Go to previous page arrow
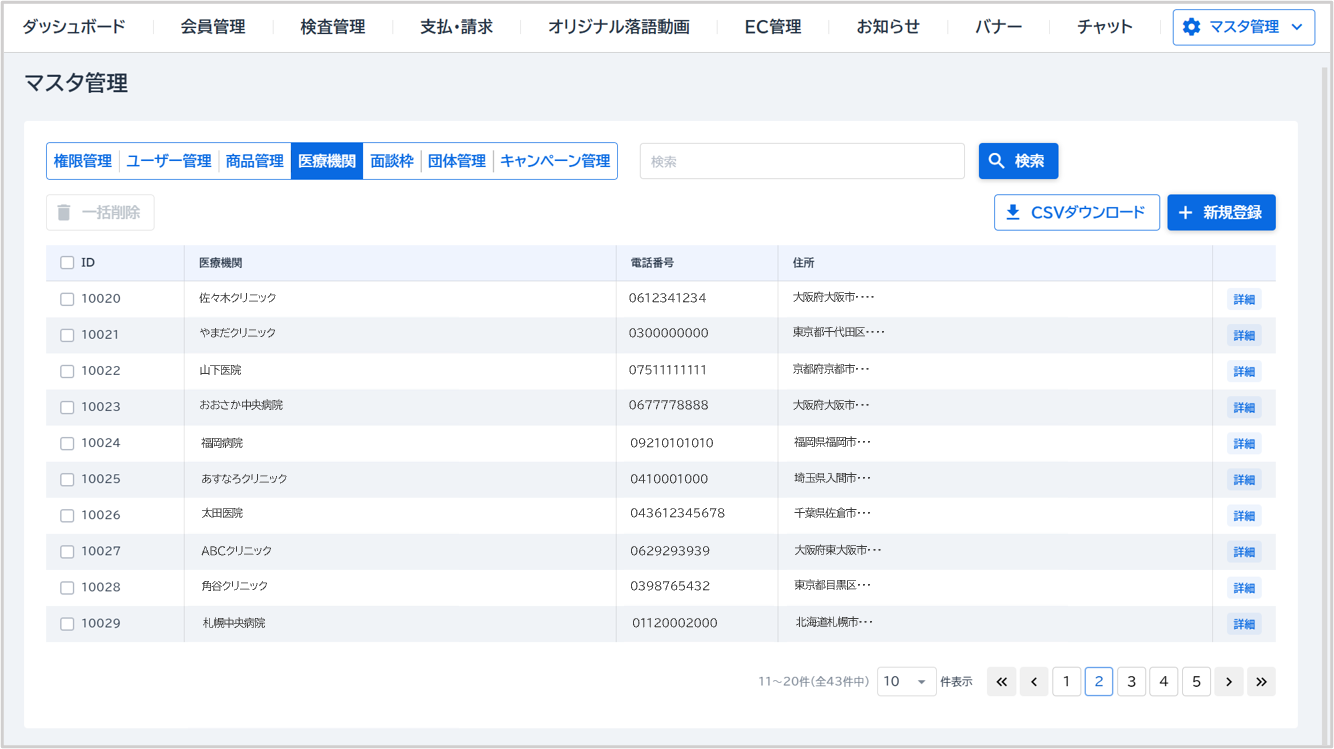Screen dimensions: 1334x749 pos(1034,682)
